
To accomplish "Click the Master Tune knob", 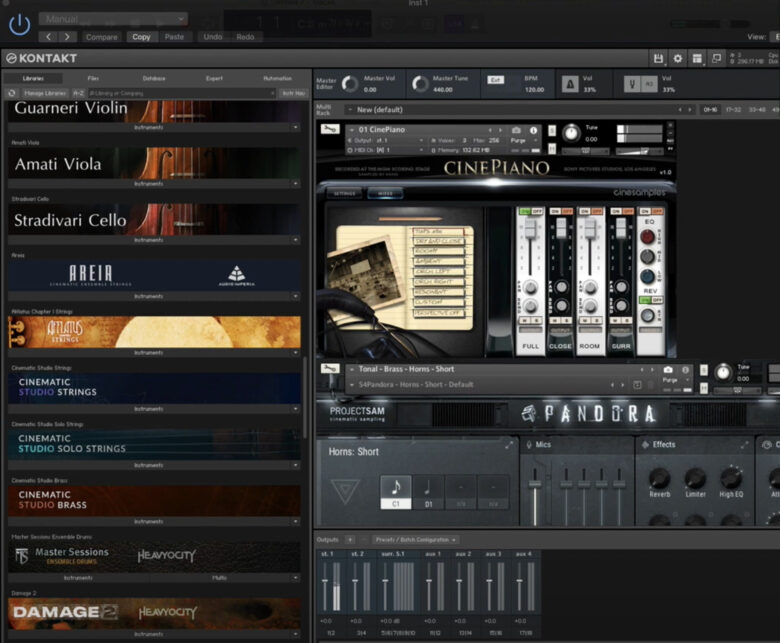I will tap(420, 84).
